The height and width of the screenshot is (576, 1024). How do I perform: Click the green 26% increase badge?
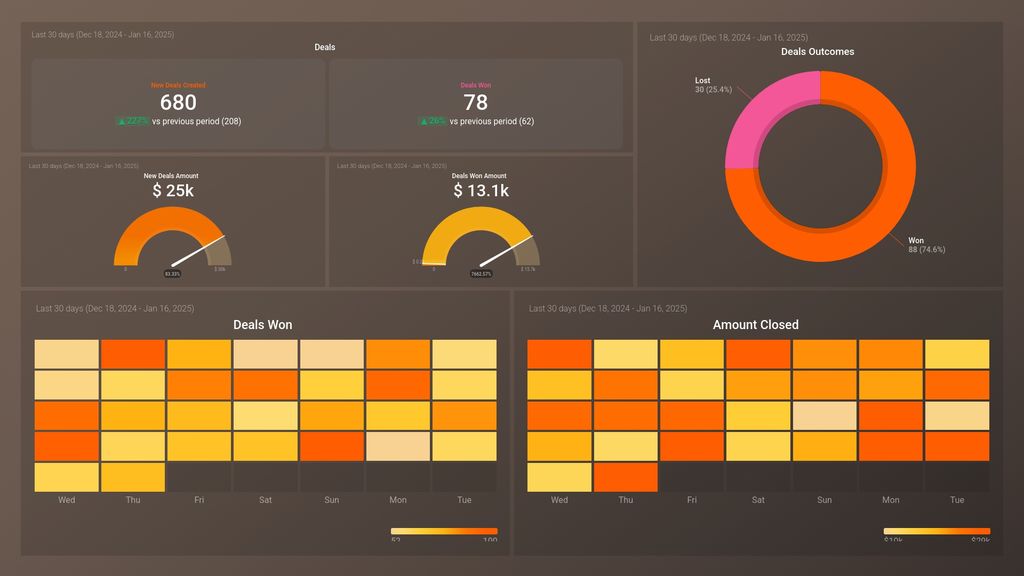(x=432, y=121)
